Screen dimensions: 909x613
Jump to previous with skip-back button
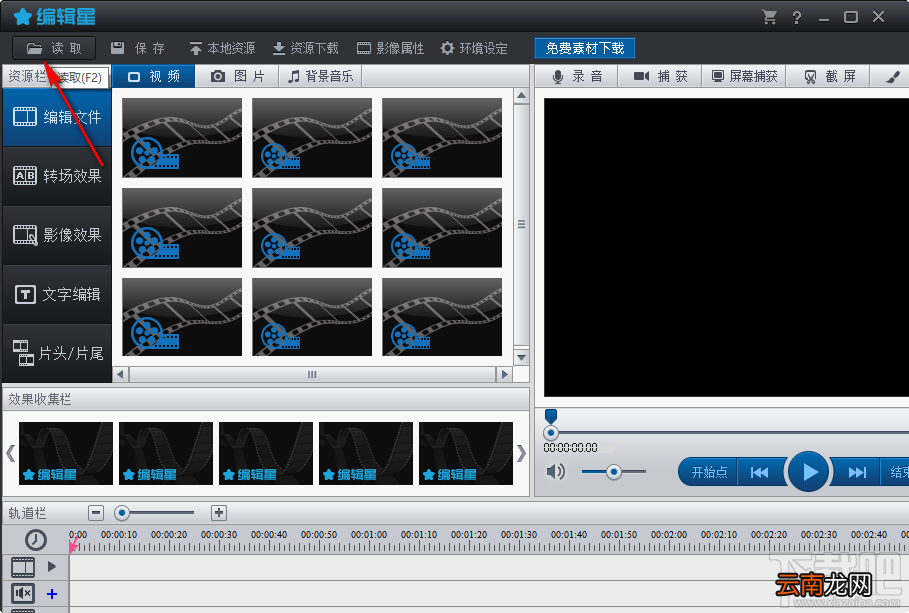(759, 473)
